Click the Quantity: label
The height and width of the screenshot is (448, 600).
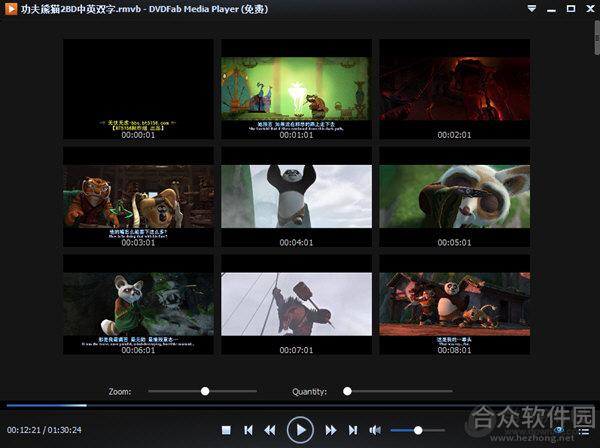(x=310, y=392)
